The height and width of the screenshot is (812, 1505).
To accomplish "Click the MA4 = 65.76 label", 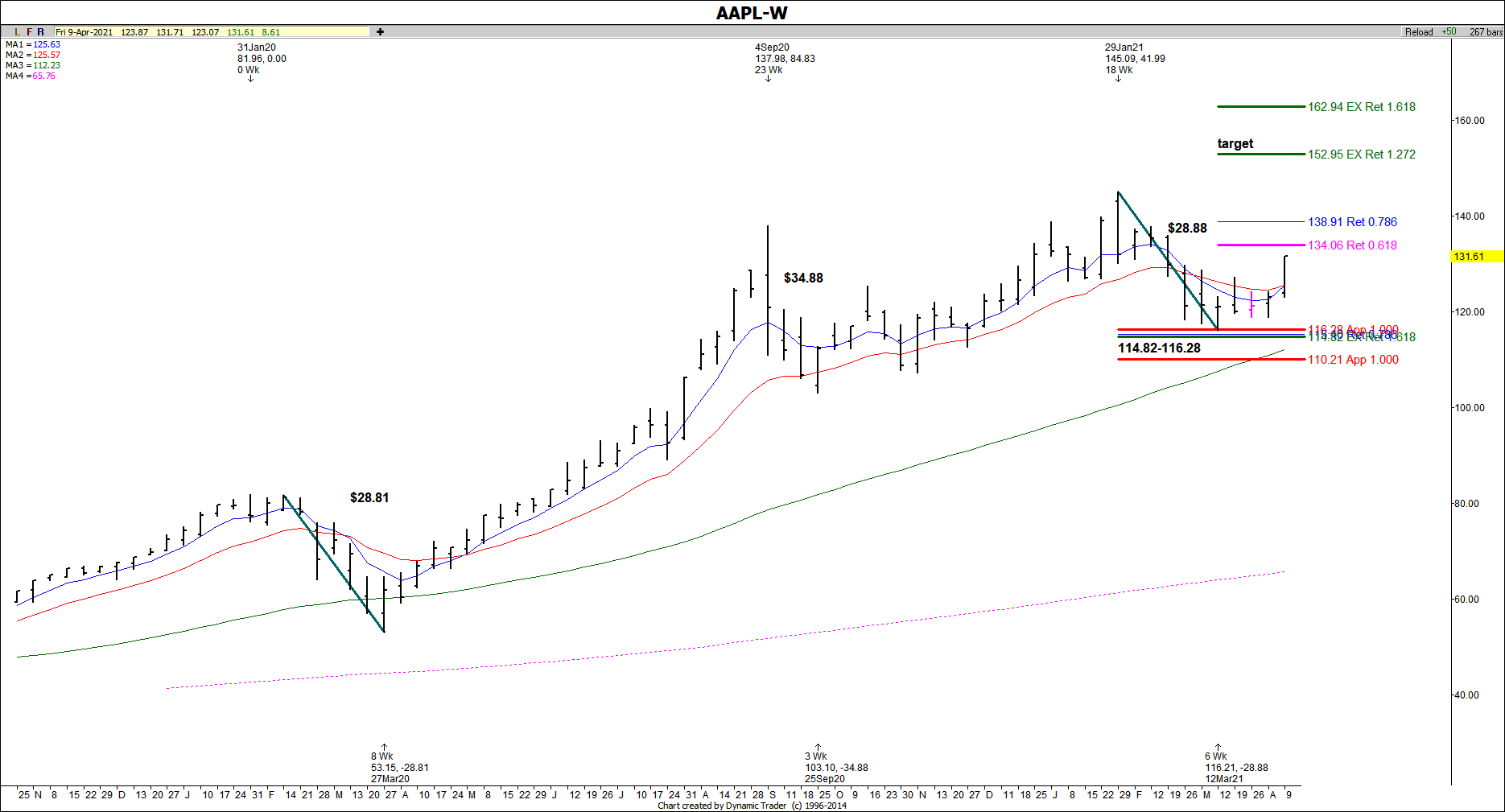I will point(31,76).
